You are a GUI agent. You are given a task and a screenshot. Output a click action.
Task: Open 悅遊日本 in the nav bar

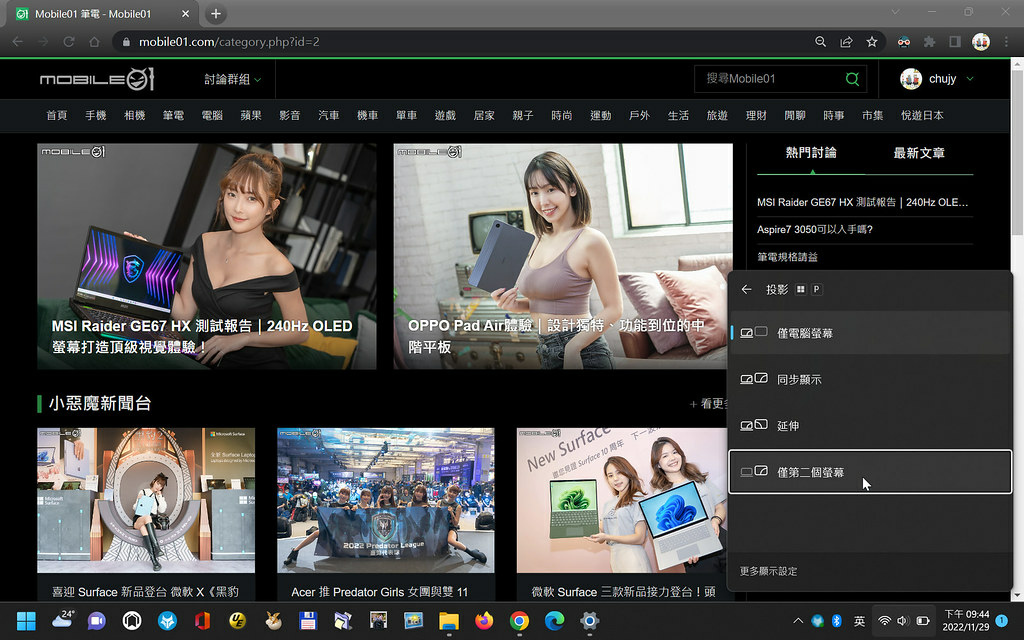pos(922,116)
